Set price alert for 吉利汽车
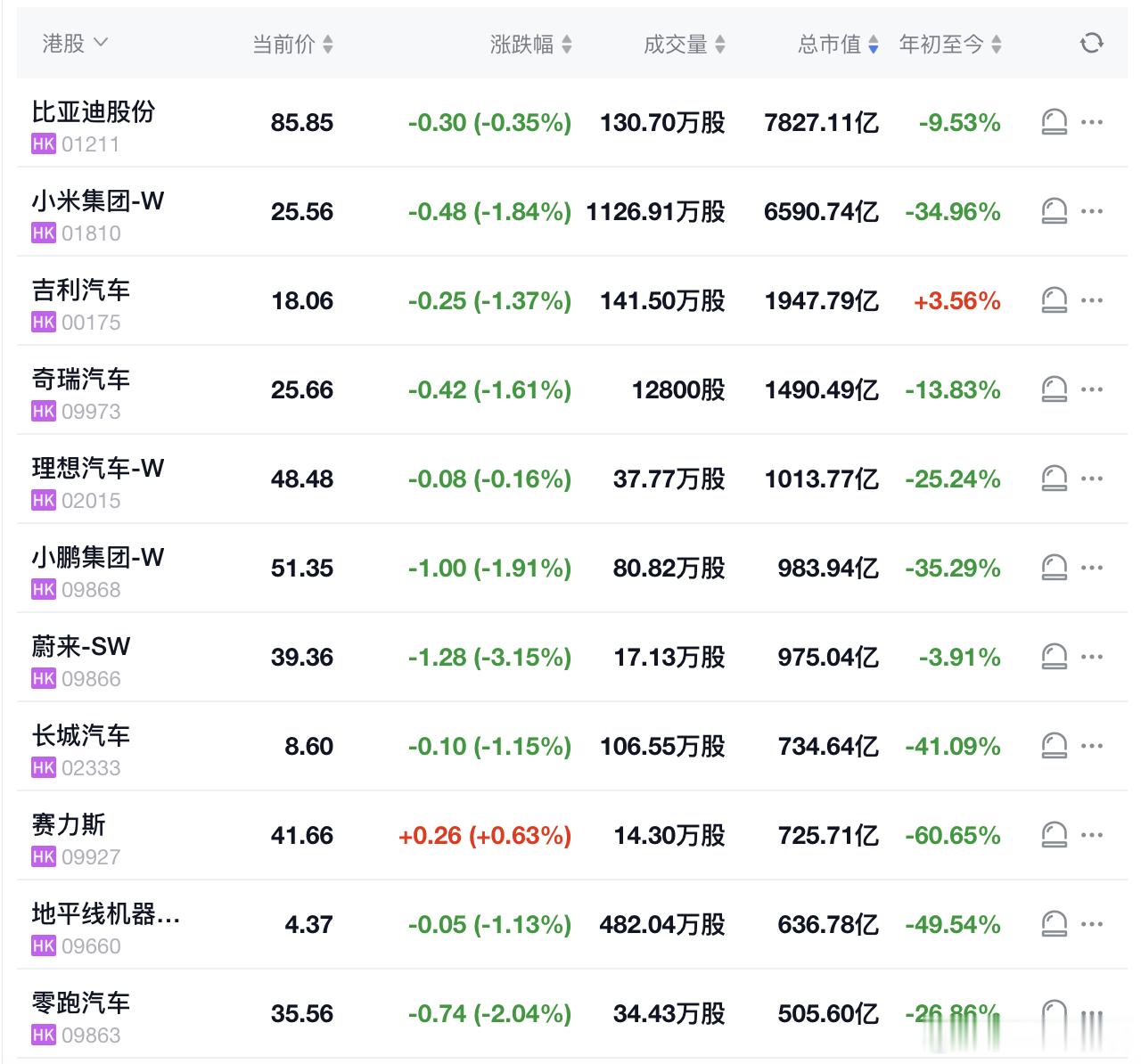Screen dimensions: 1141x1064 [1055, 300]
